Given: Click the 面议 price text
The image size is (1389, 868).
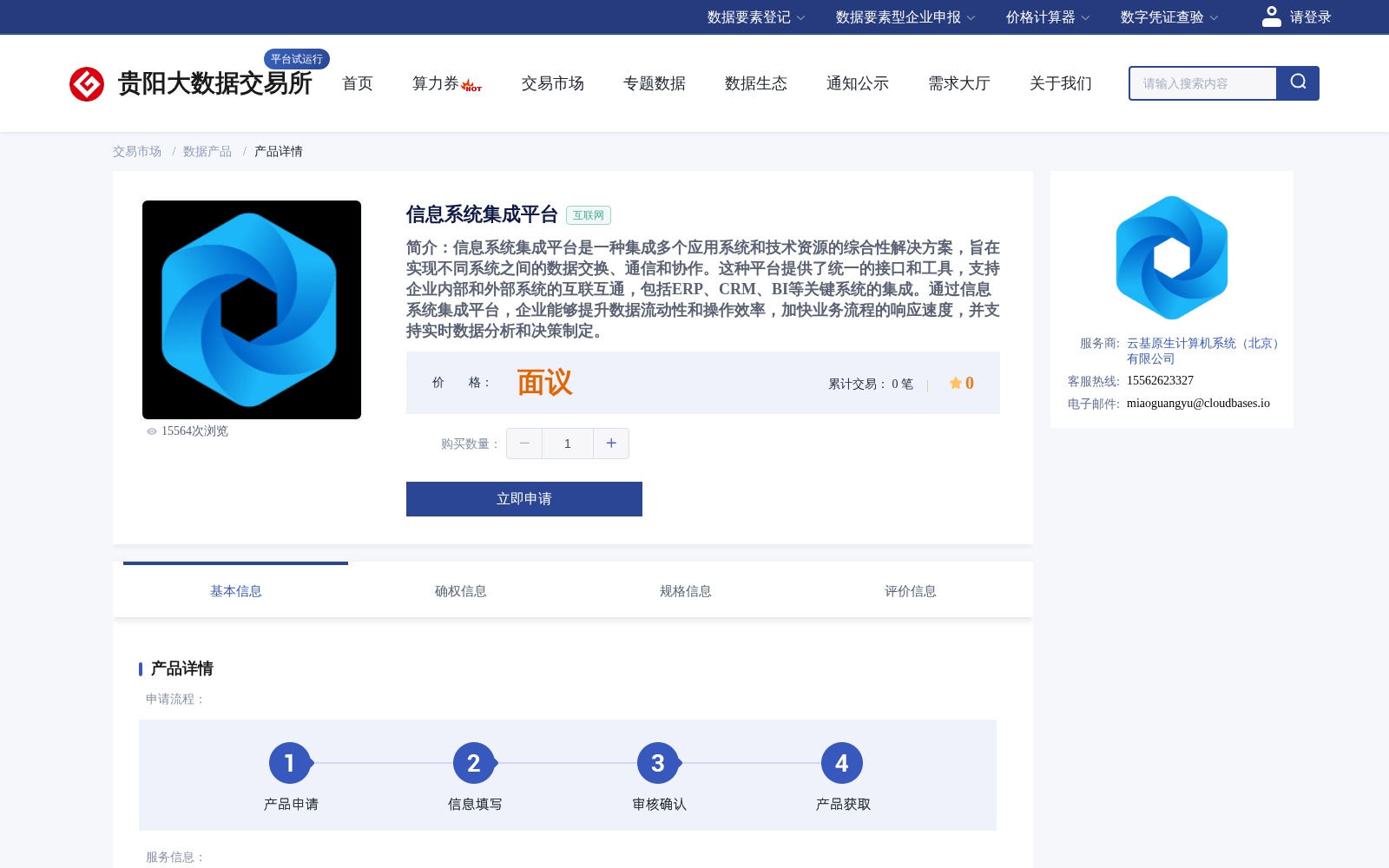Looking at the screenshot, I should pos(544,383).
